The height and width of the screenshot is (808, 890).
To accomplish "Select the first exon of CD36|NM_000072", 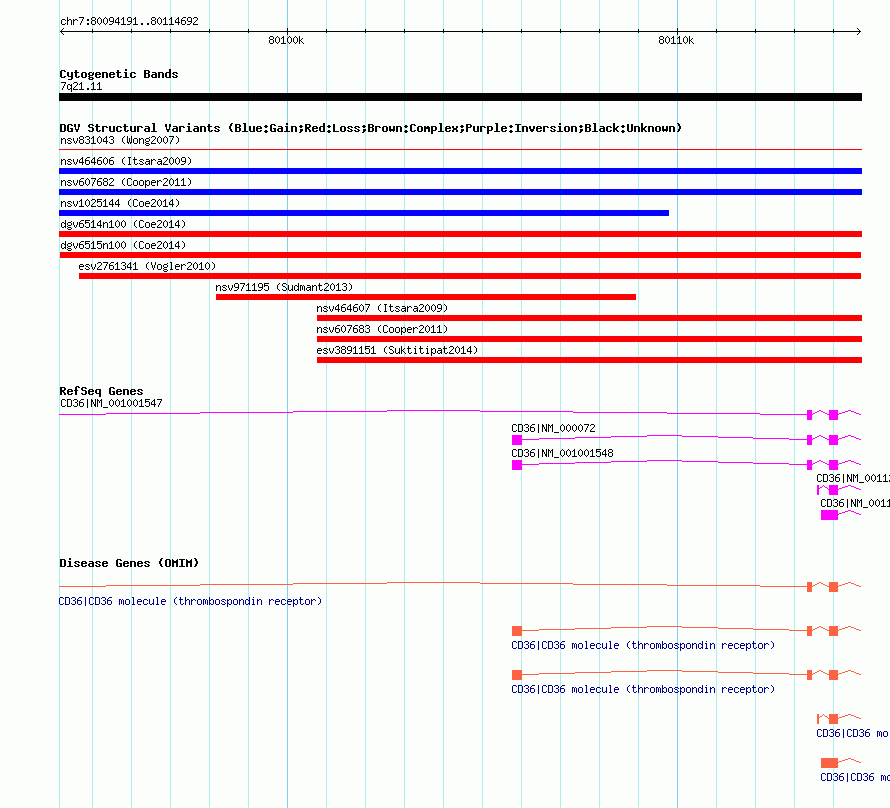I will coord(517,440).
